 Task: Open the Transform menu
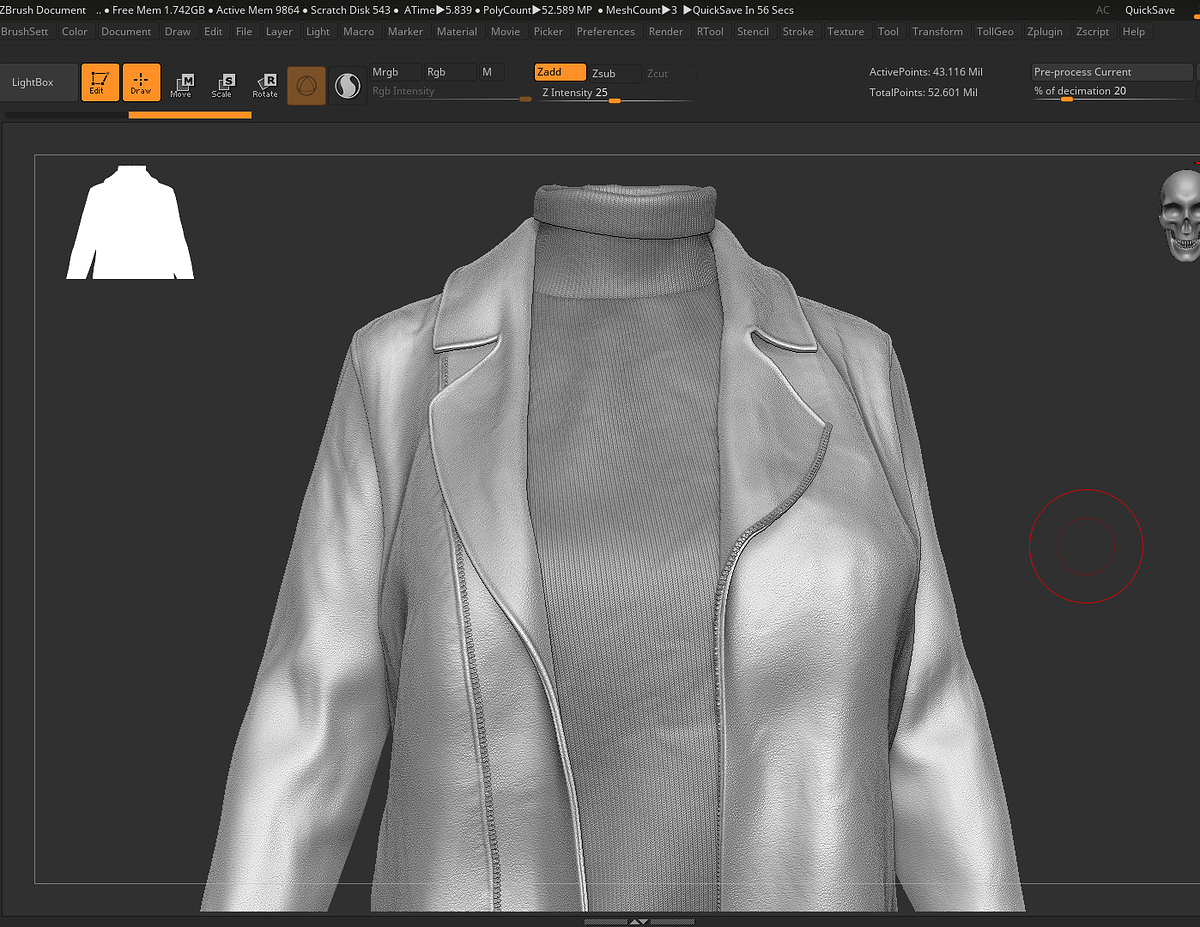[x=938, y=31]
